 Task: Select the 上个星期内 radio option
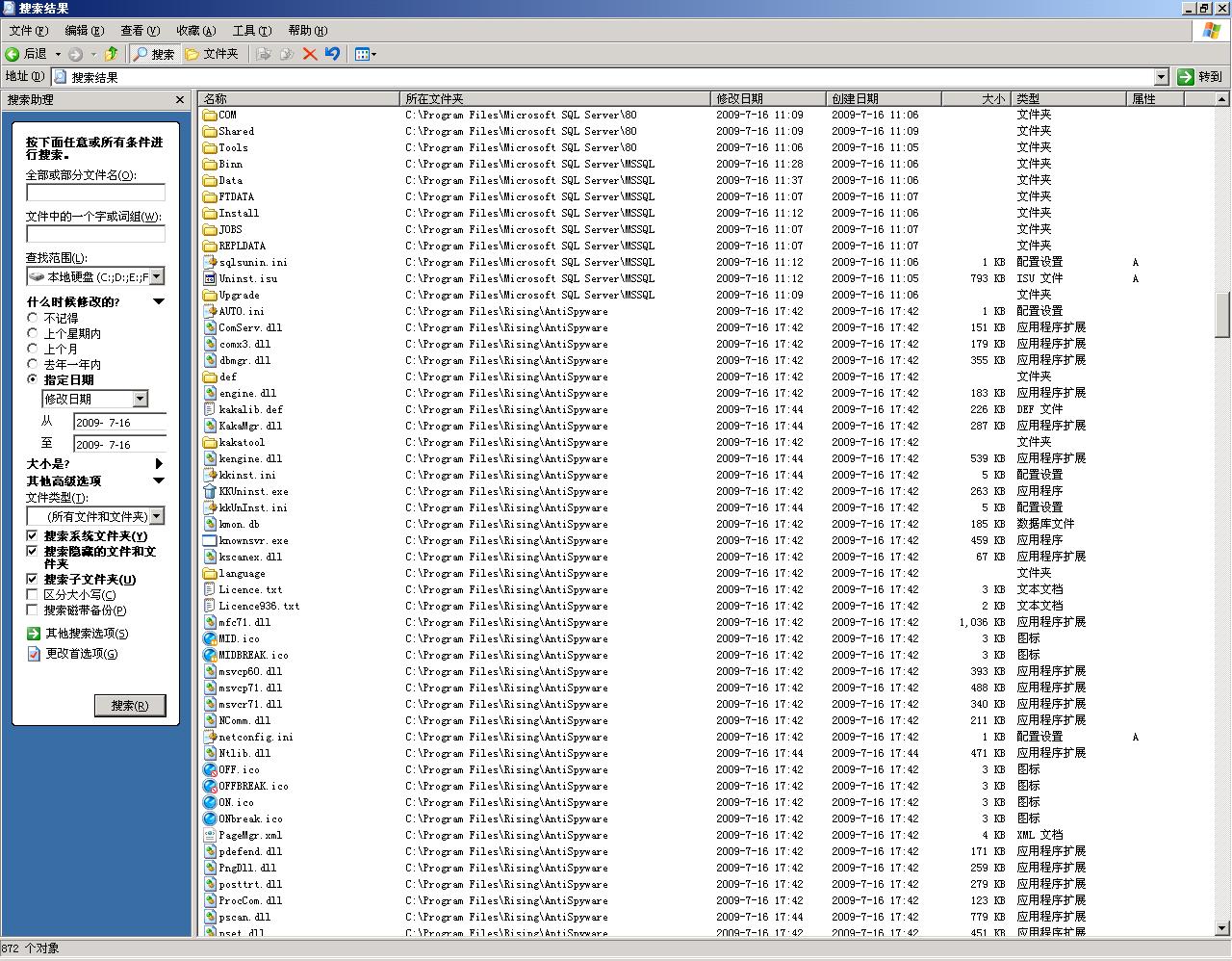(x=33, y=333)
